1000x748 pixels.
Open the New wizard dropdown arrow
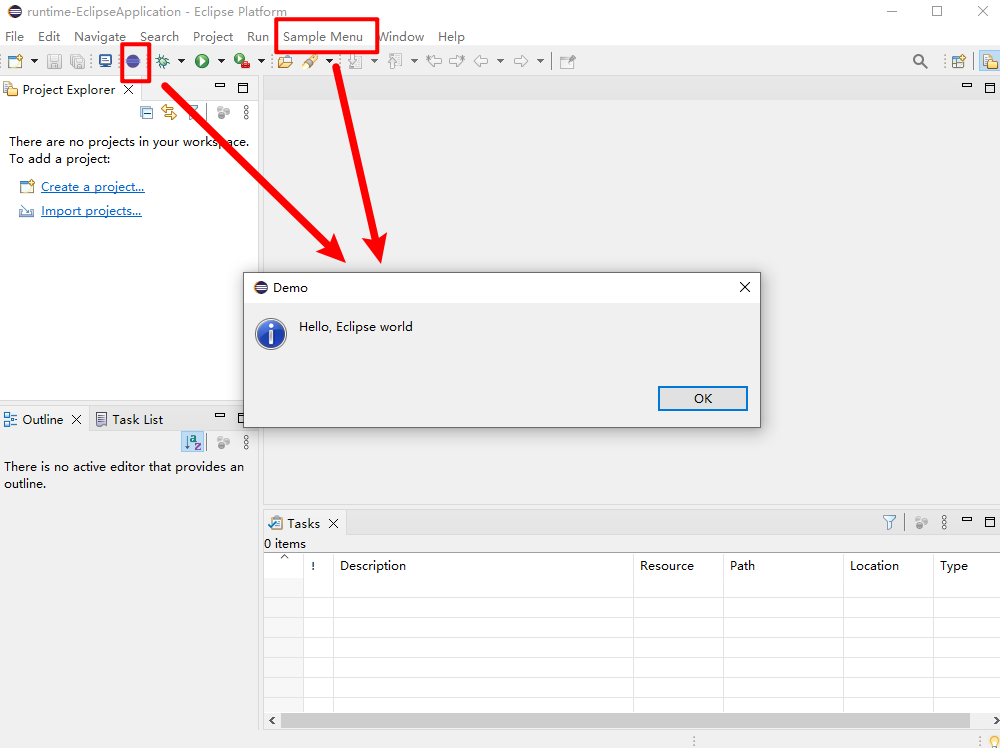point(34,61)
